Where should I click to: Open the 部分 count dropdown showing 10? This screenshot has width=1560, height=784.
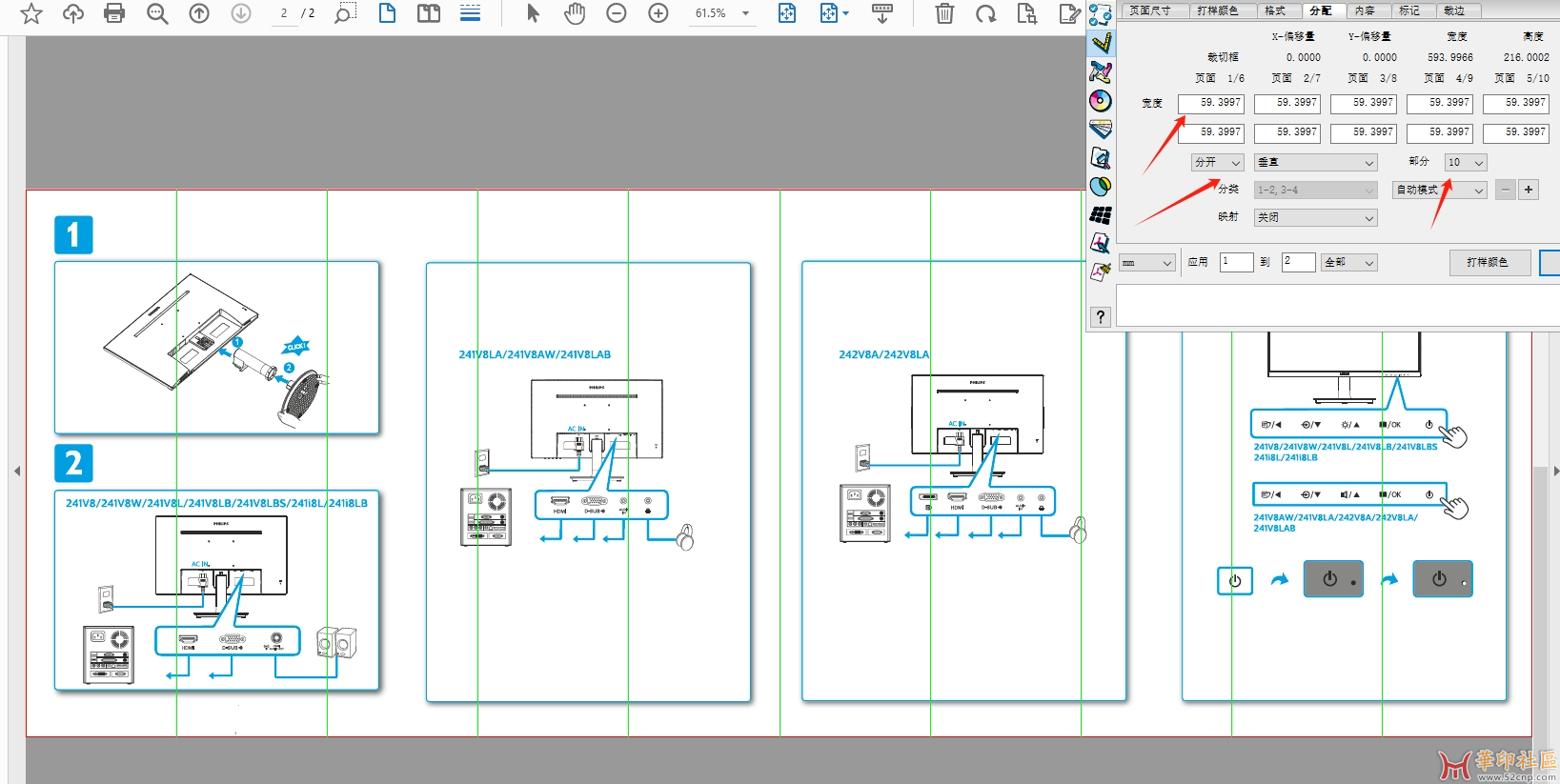(x=1466, y=163)
